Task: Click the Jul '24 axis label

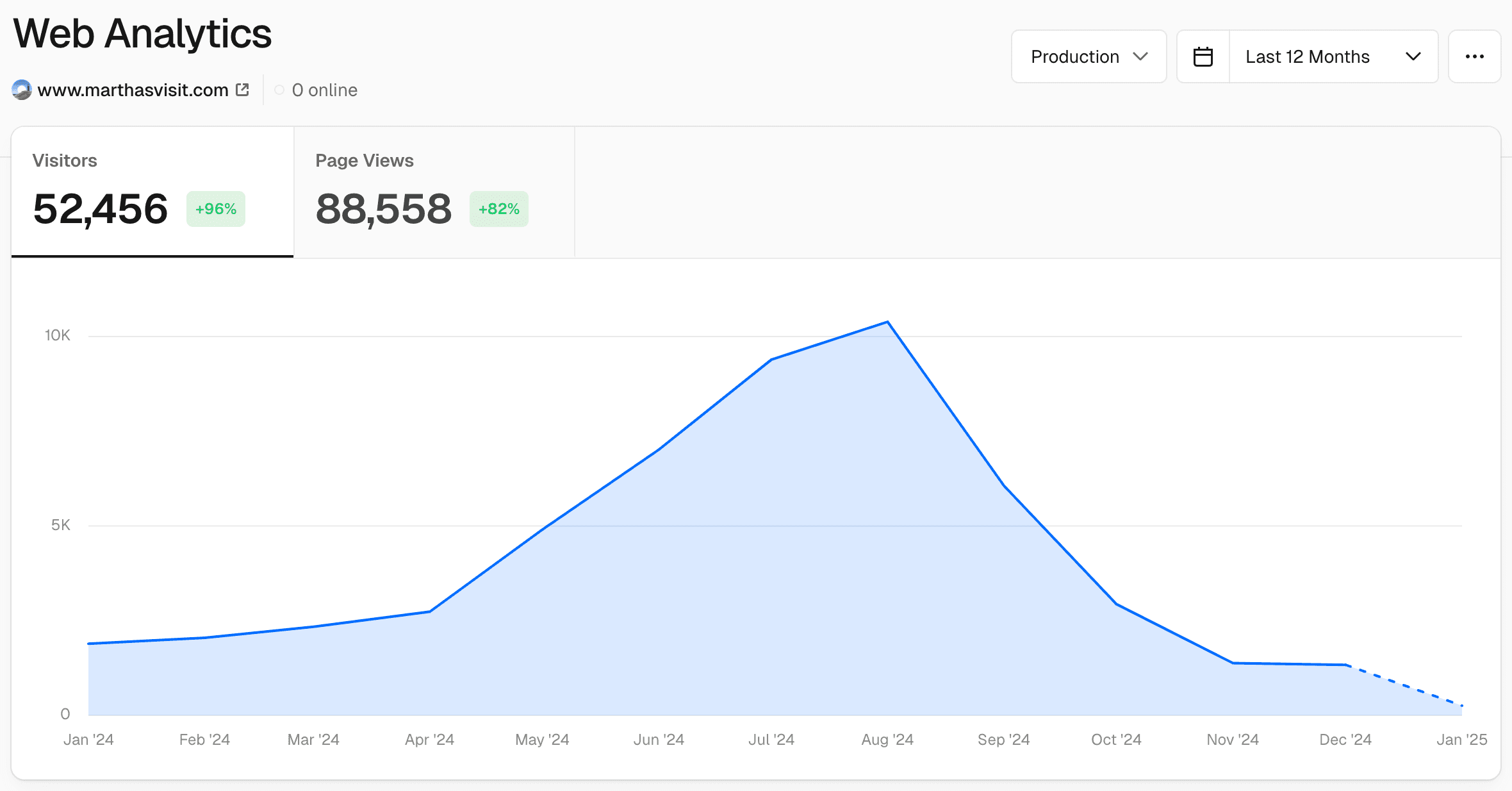Action: pyautogui.click(x=771, y=740)
